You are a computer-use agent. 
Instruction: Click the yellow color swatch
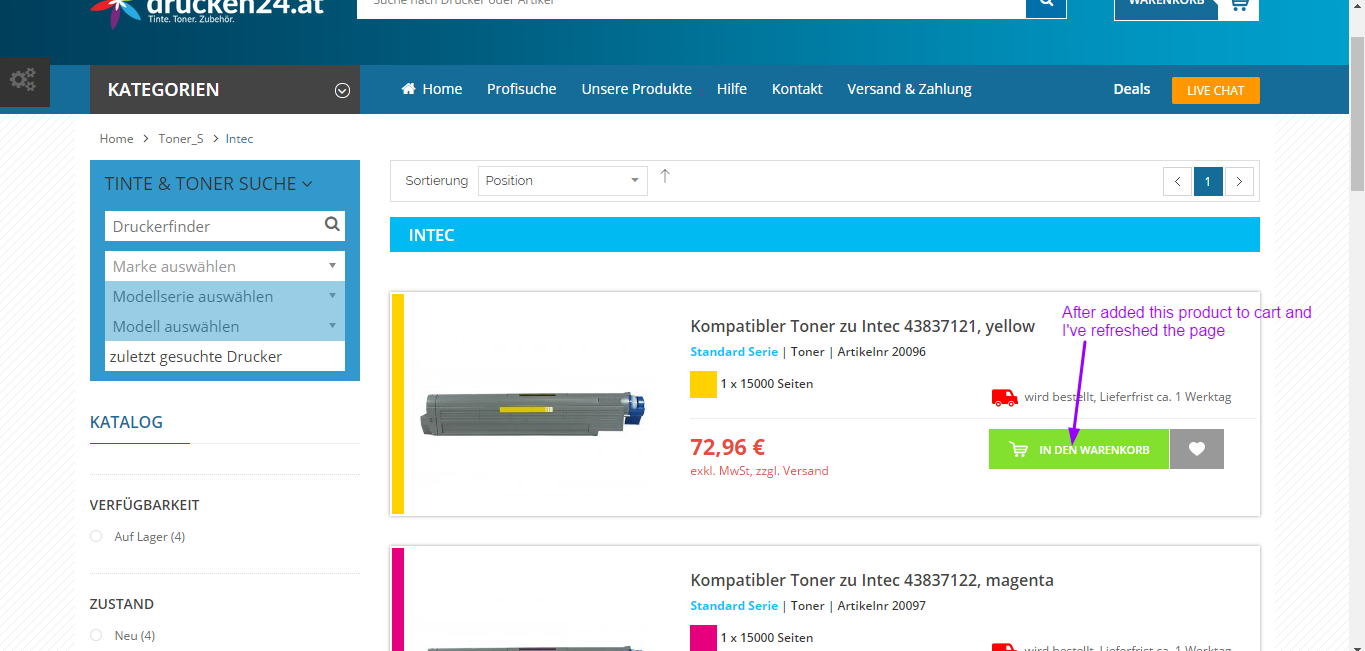pos(704,385)
